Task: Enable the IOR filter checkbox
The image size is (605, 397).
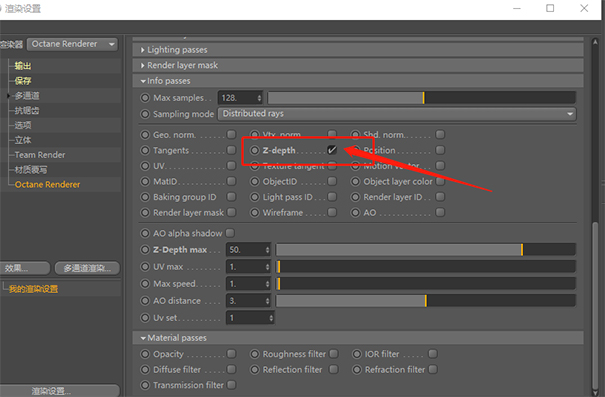Action: point(433,354)
